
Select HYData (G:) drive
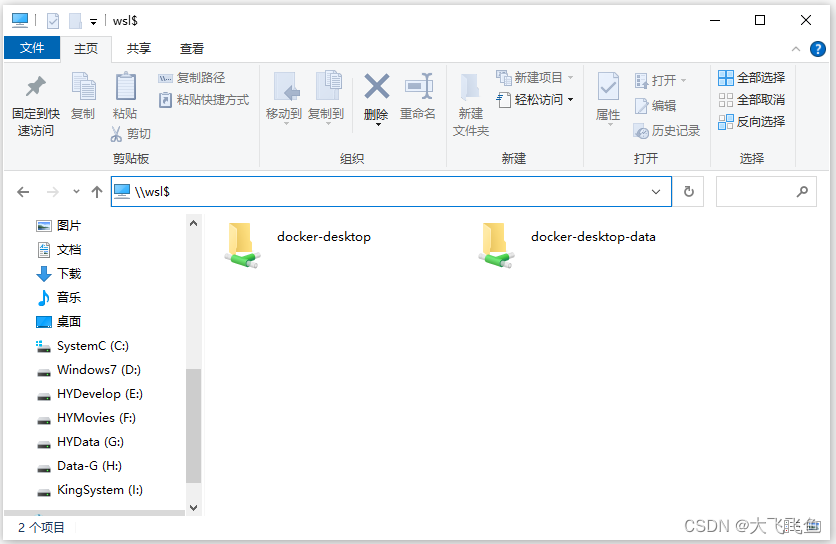[x=80, y=442]
